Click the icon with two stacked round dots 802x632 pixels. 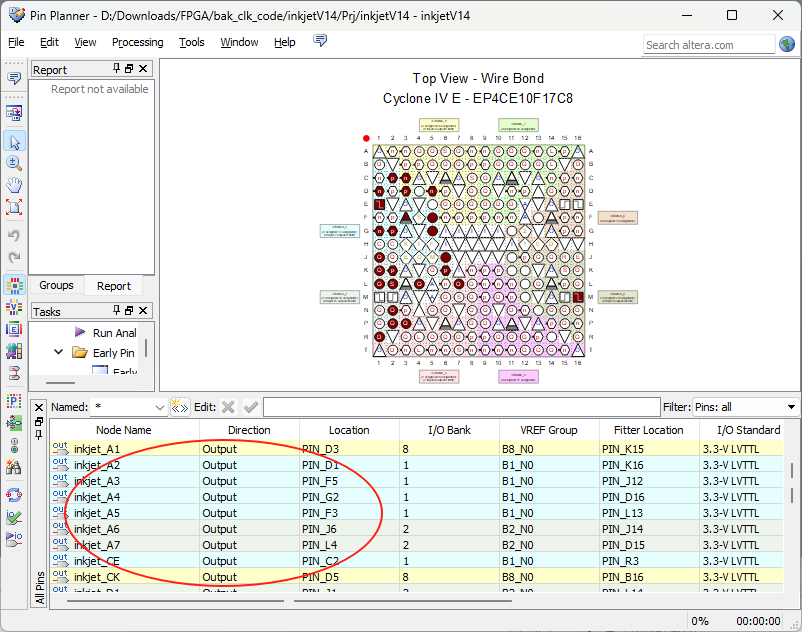[14, 445]
